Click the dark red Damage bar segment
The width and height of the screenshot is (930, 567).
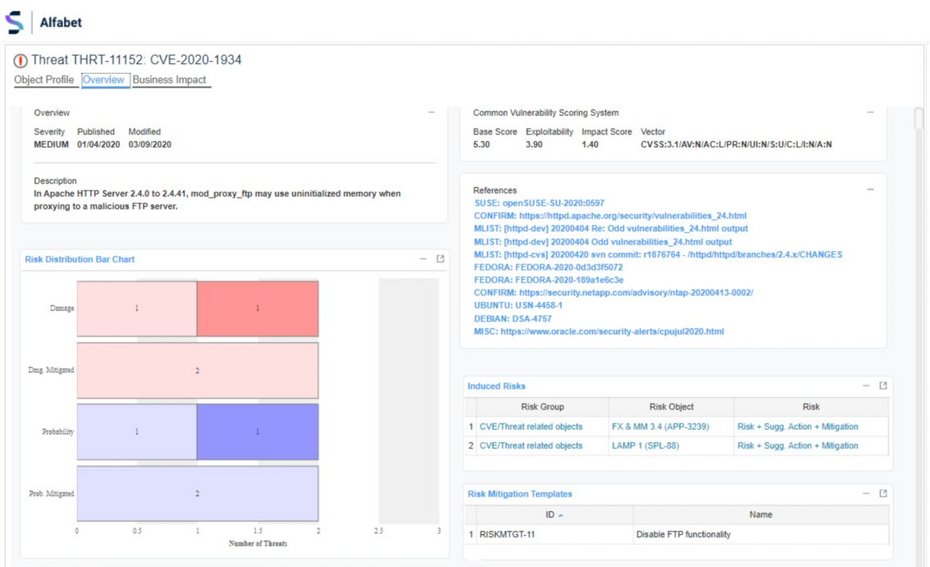[x=257, y=308]
